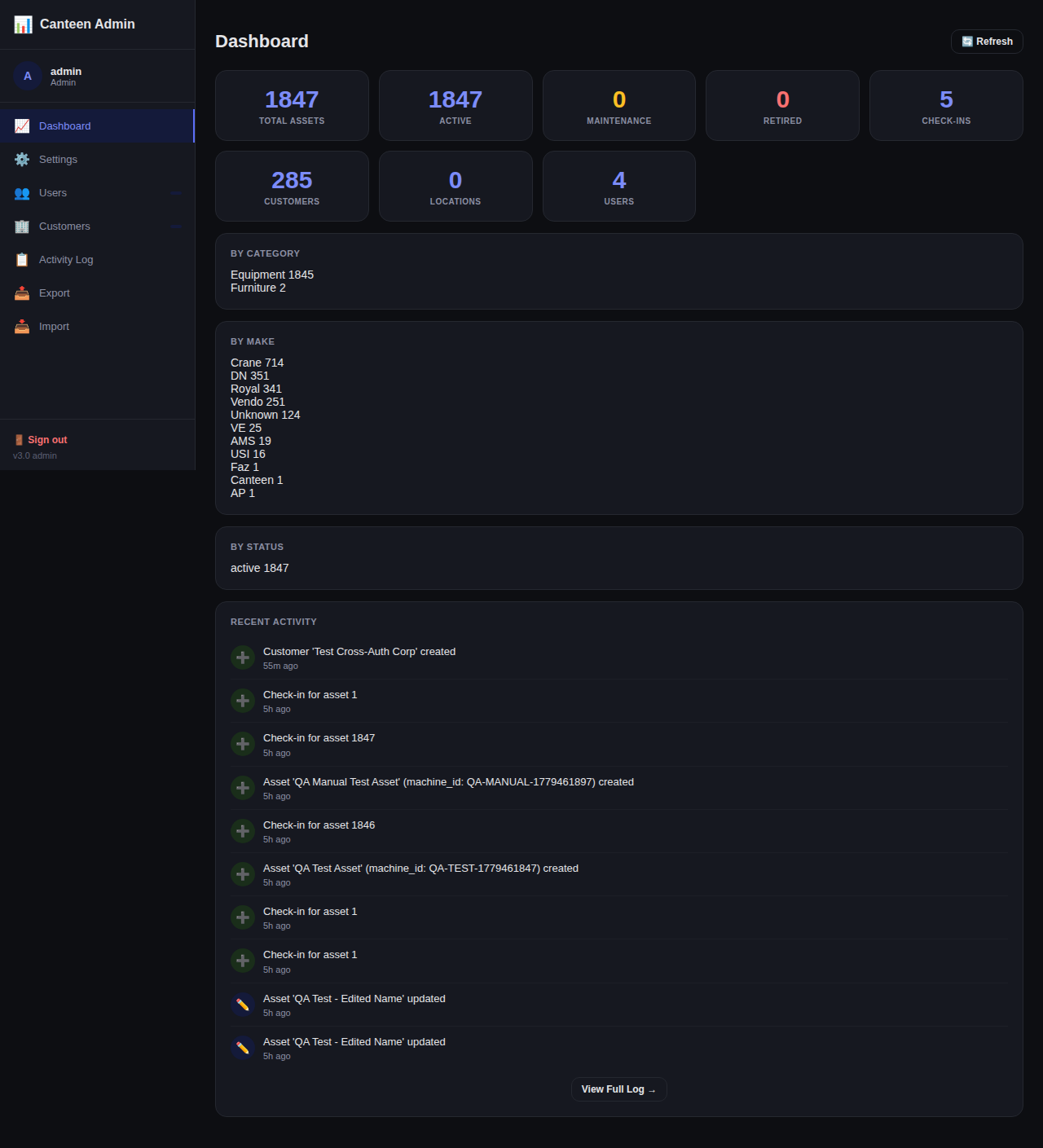Viewport: 1043px width, 1148px height.
Task: Click the Export tray icon
Action: click(22, 293)
